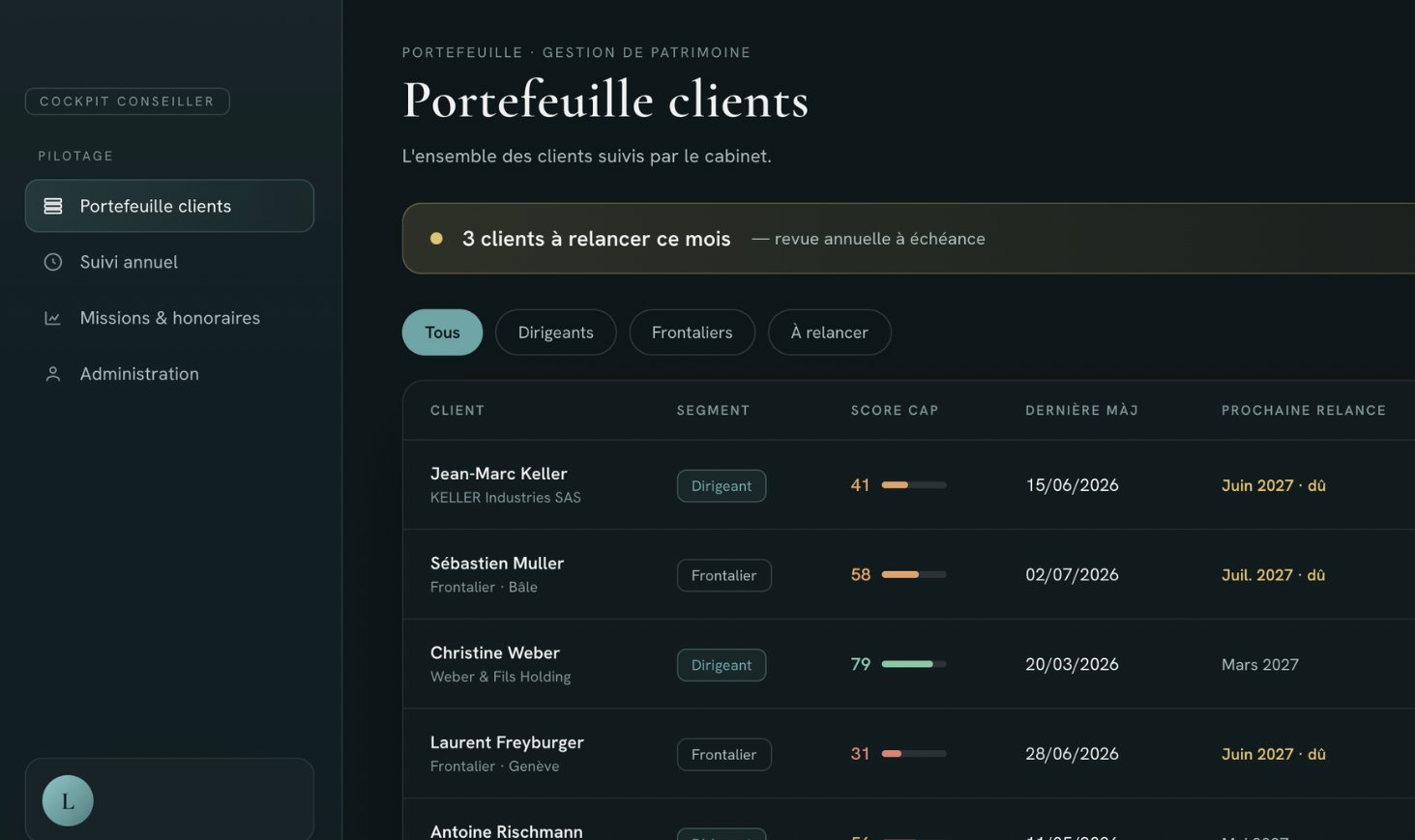1415x840 pixels.
Task: Click the green score bar showing 79
Action: click(914, 664)
